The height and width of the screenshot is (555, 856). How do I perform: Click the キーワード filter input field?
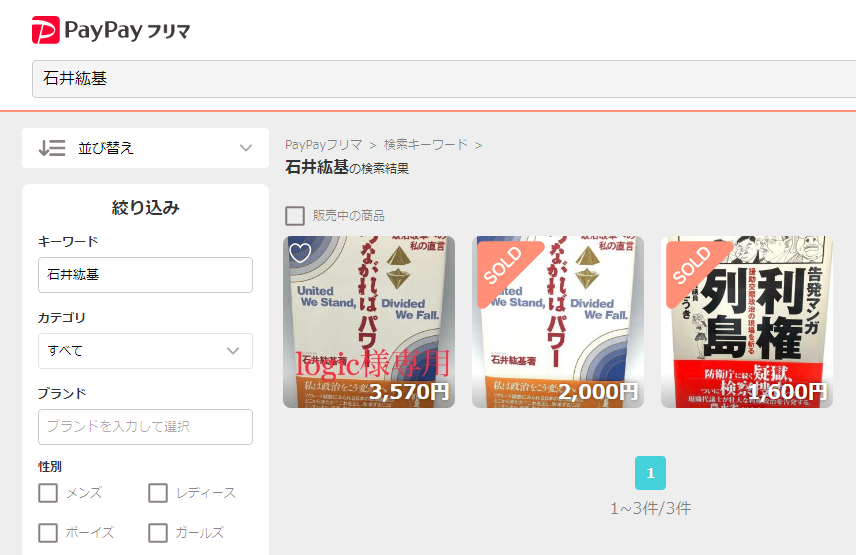(145, 275)
